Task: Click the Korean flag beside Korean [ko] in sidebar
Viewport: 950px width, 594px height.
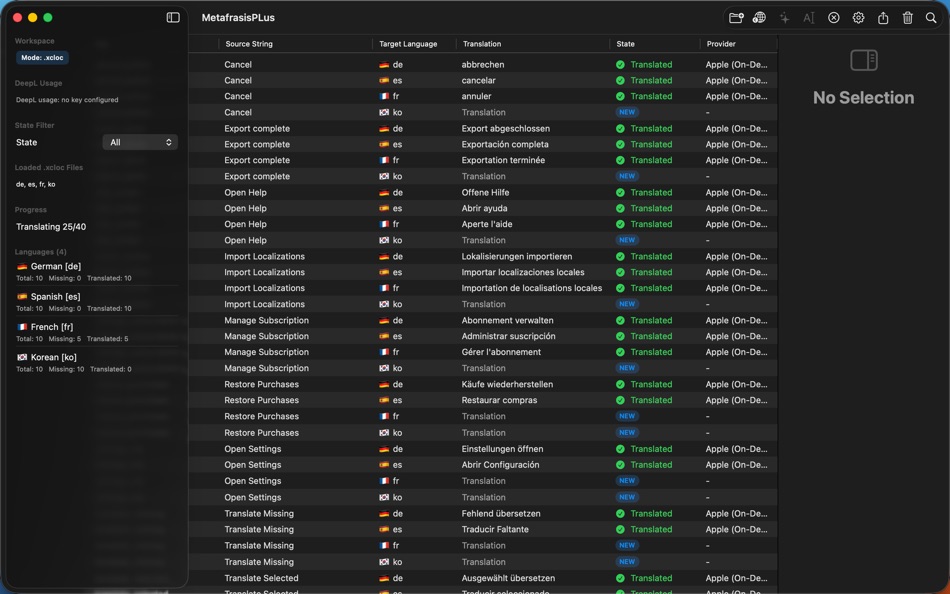Action: 22,357
